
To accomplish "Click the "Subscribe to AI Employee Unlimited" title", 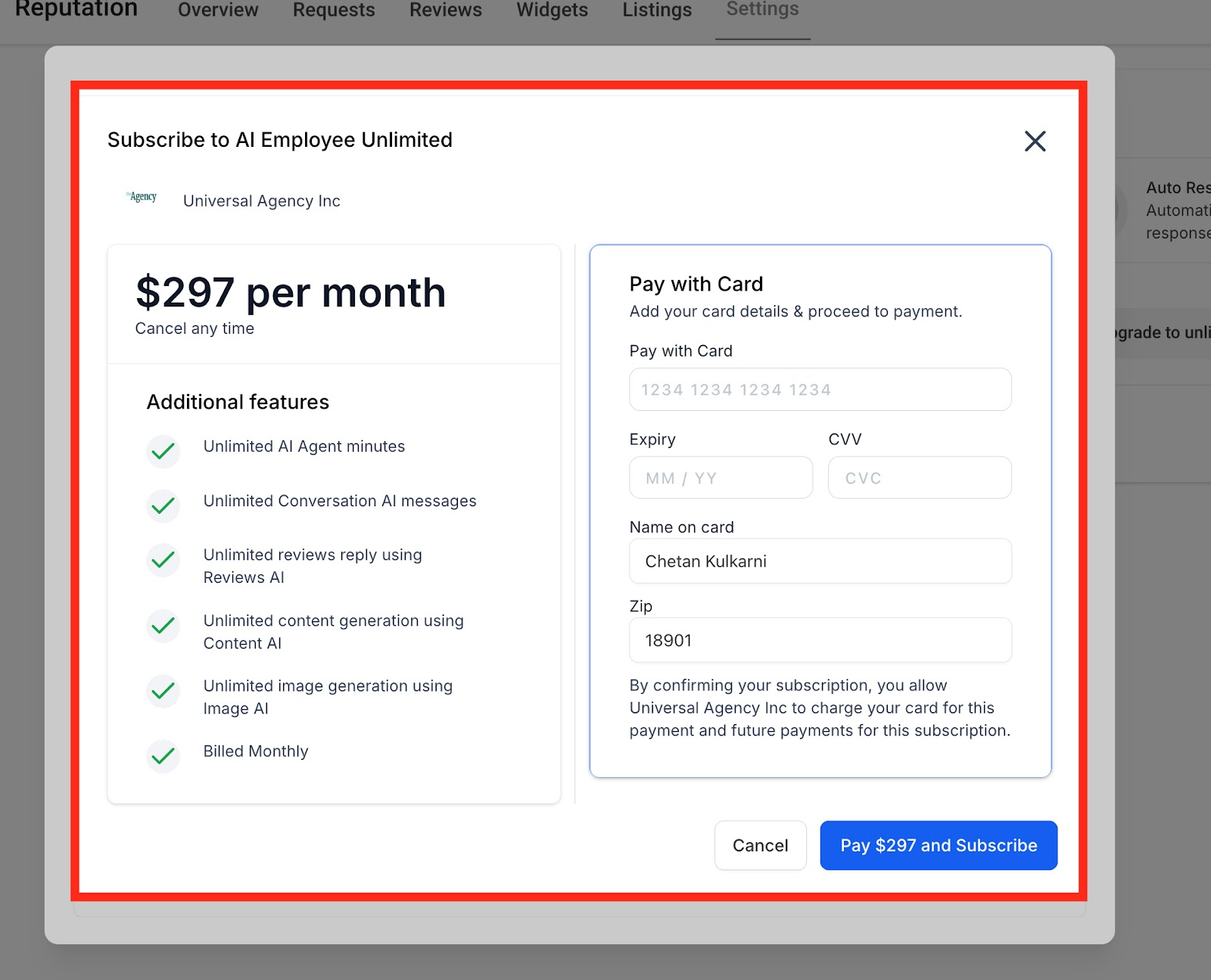I will (x=280, y=140).
